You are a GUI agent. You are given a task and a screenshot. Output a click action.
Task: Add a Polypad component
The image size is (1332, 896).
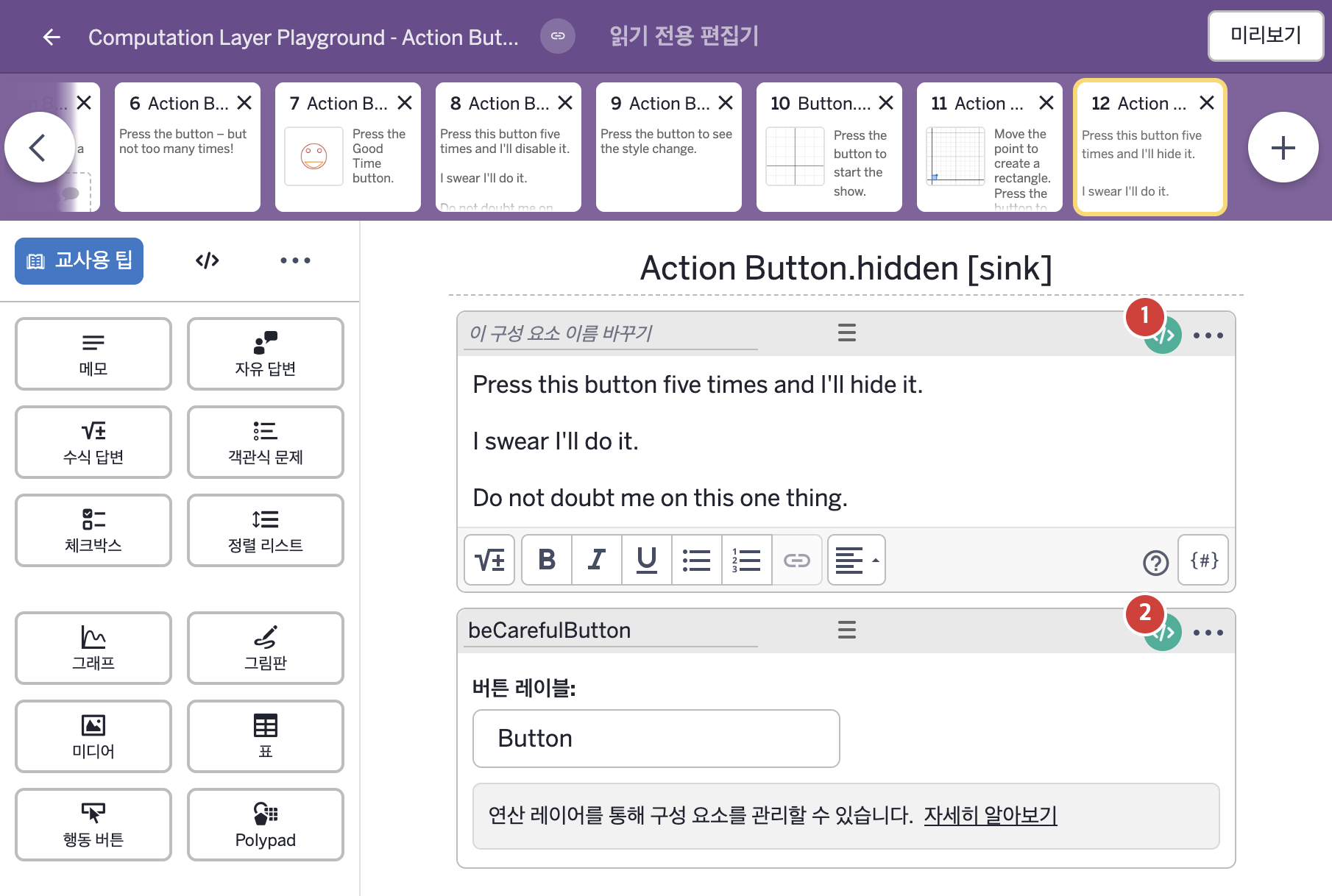click(266, 825)
